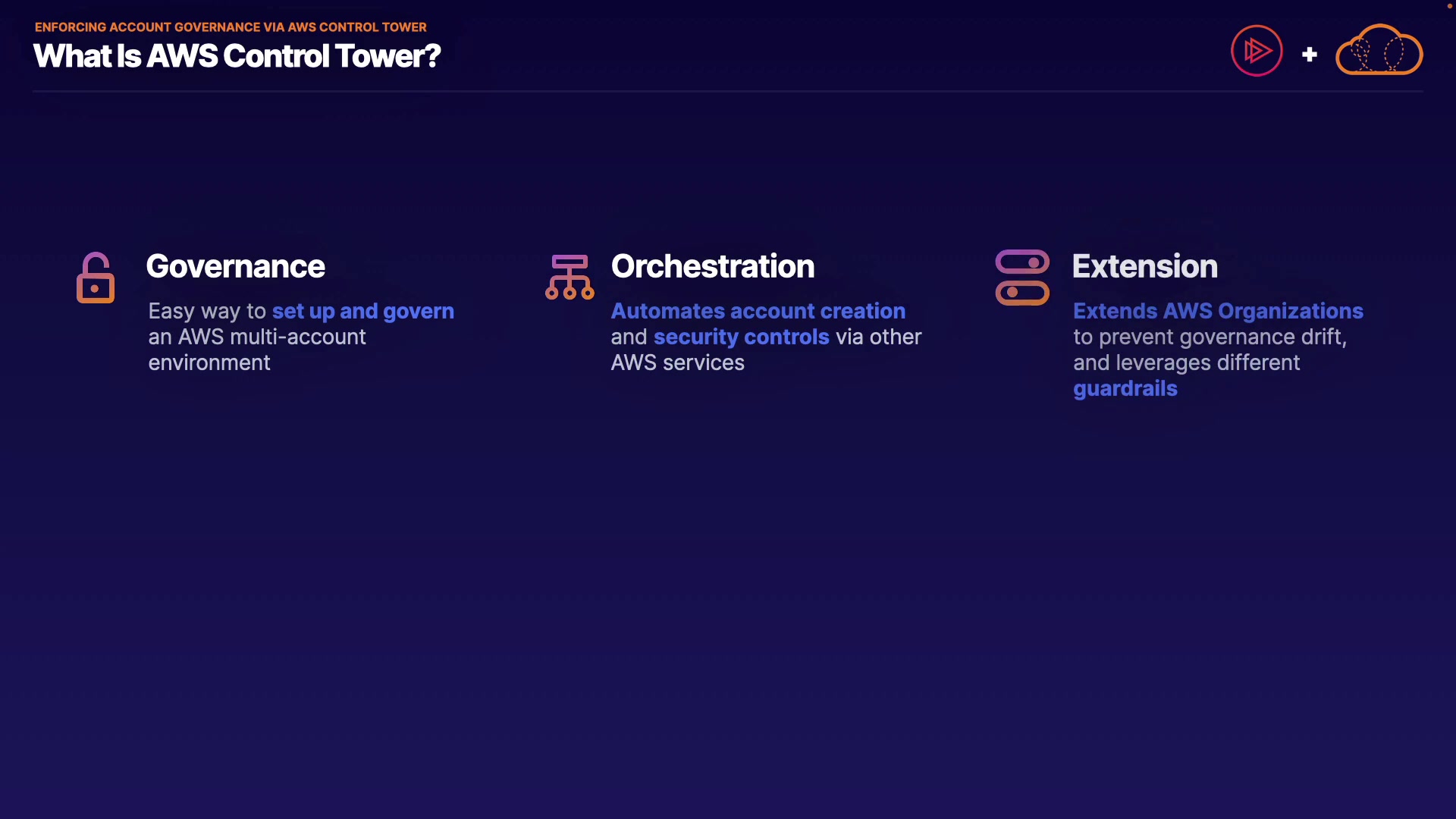Click the 'What Is AWS Control Tower?' title
The width and height of the screenshot is (1456, 819).
tap(237, 56)
